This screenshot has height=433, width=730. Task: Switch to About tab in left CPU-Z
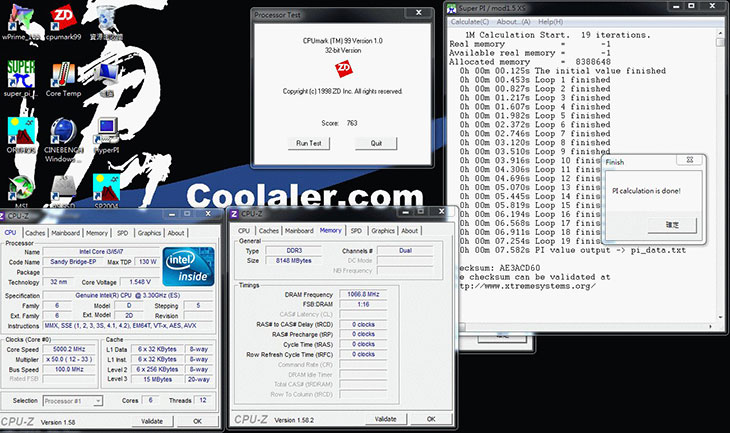tap(176, 233)
